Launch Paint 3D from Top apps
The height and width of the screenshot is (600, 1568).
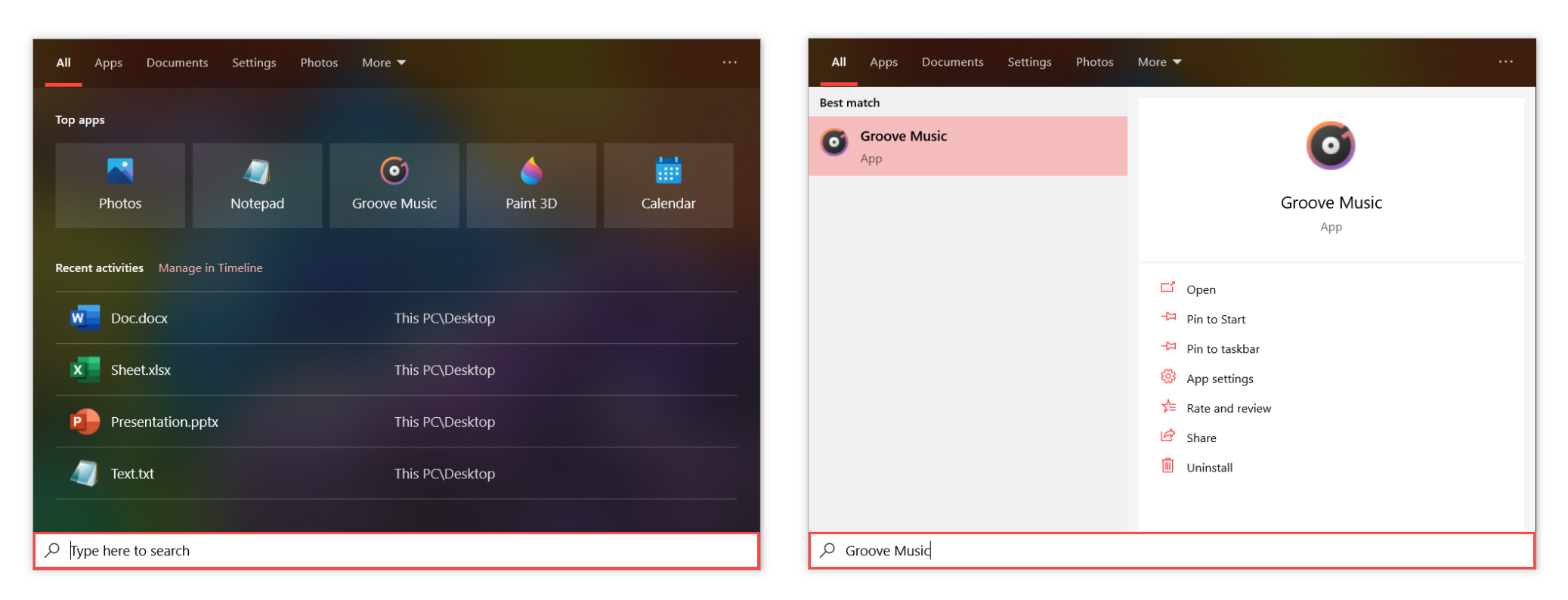pyautogui.click(x=531, y=185)
